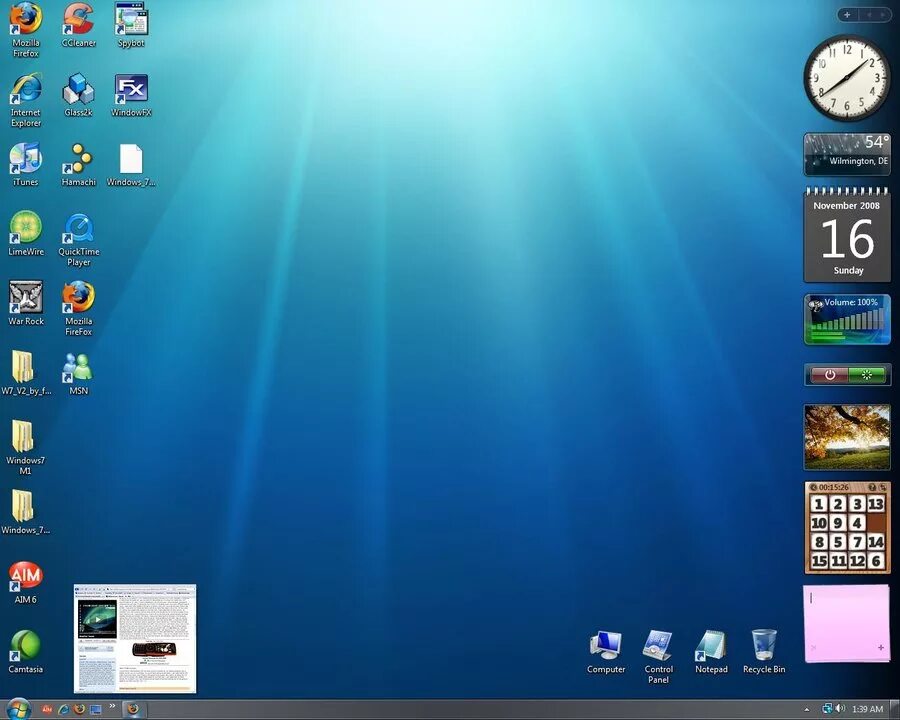This screenshot has height=720, width=900.
Task: Click the autumn tree slideshow picture
Action: 847,437
